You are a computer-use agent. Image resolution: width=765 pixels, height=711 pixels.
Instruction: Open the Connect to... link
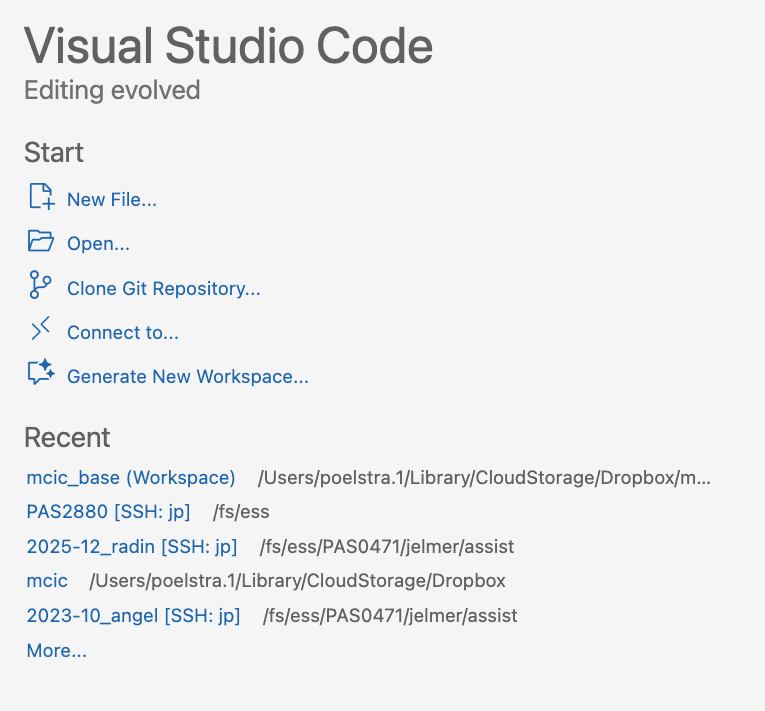click(123, 332)
